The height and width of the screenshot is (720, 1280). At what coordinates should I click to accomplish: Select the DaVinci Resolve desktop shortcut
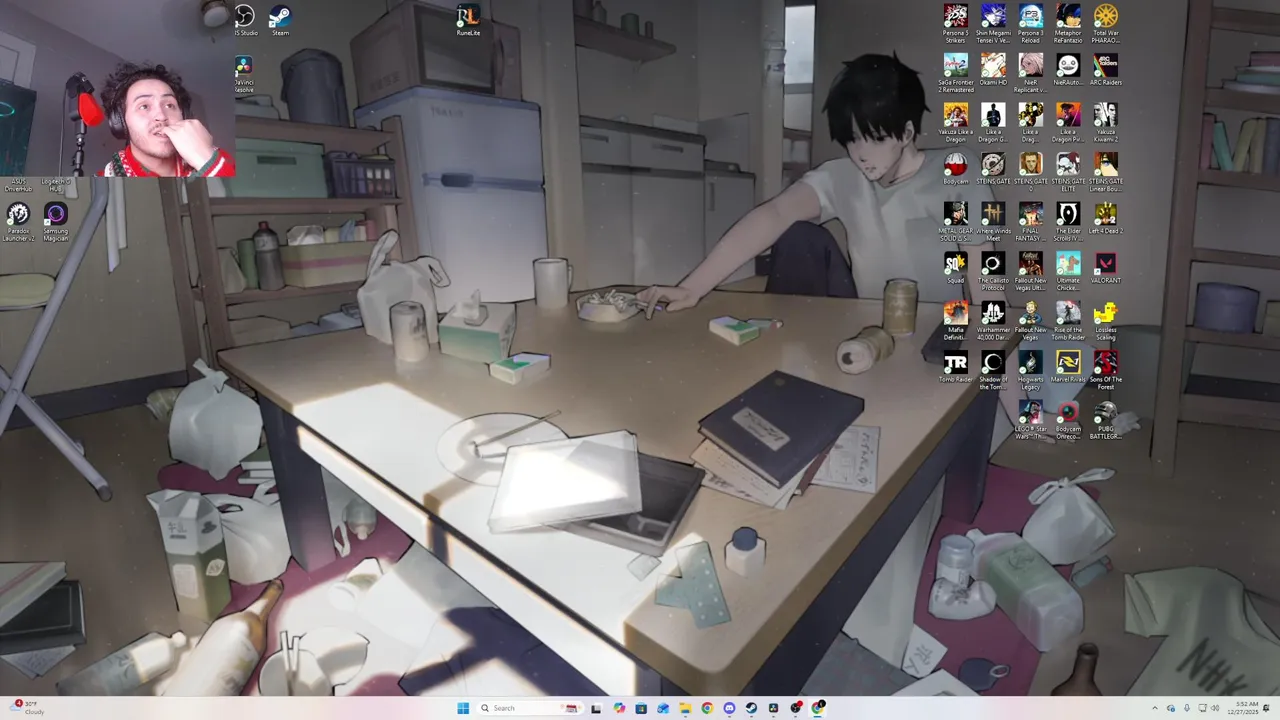[244, 75]
